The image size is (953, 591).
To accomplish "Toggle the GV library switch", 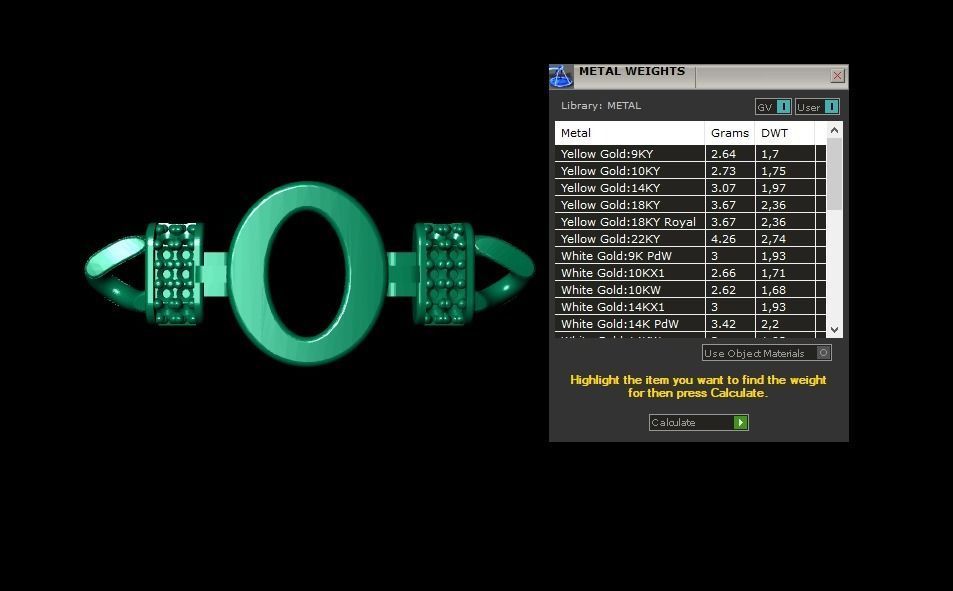I will tap(773, 107).
